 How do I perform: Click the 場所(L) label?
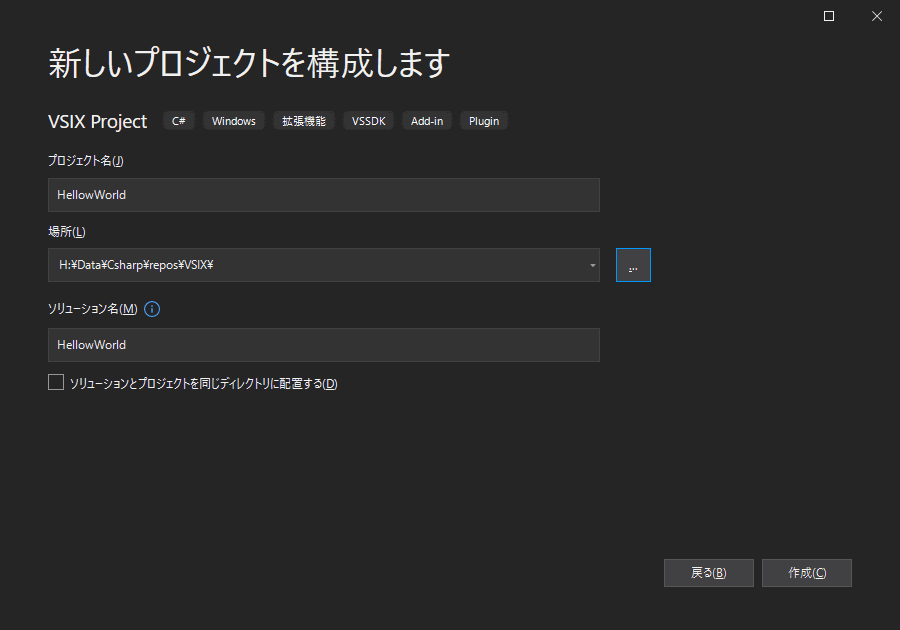point(67,232)
